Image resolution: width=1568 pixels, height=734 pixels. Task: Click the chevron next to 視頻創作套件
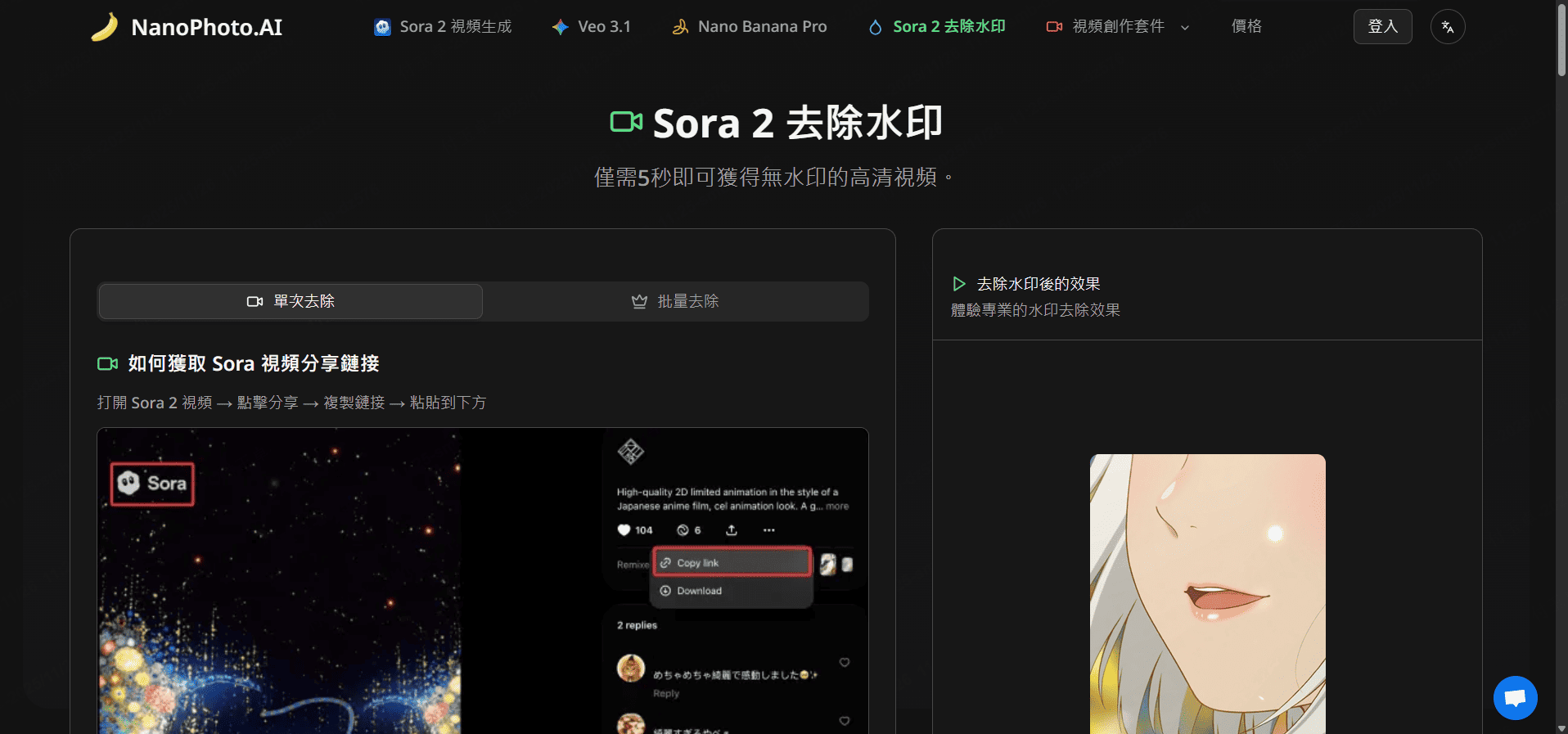point(1184,28)
